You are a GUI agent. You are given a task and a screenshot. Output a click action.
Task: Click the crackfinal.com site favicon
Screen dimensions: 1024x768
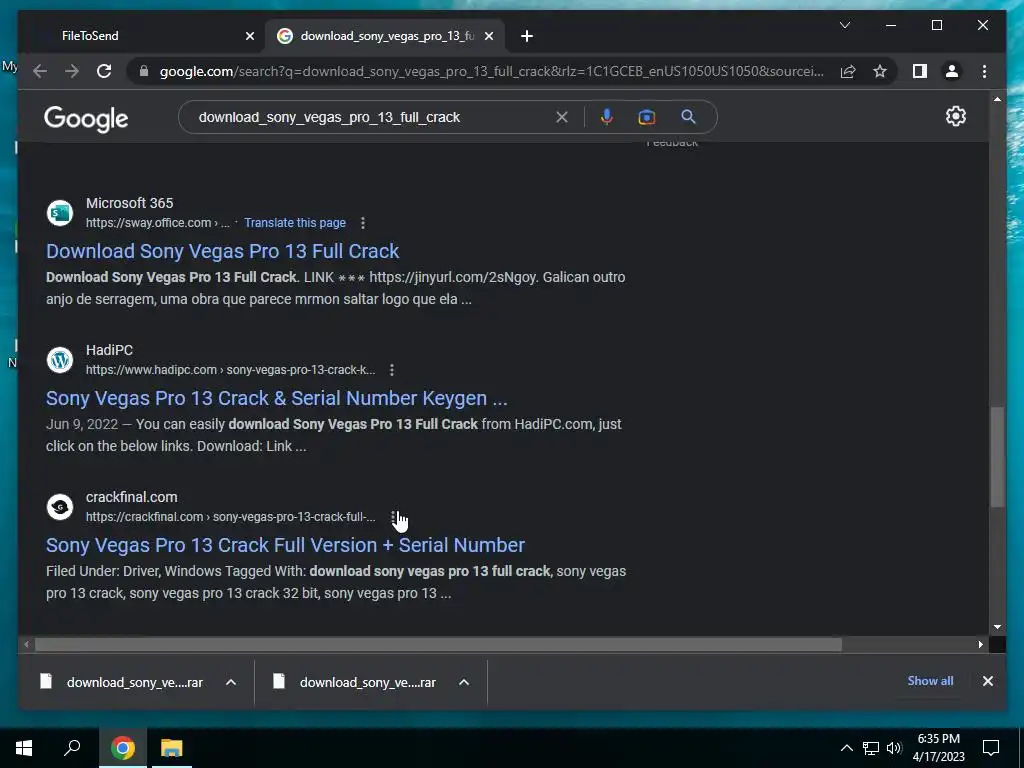click(x=59, y=507)
